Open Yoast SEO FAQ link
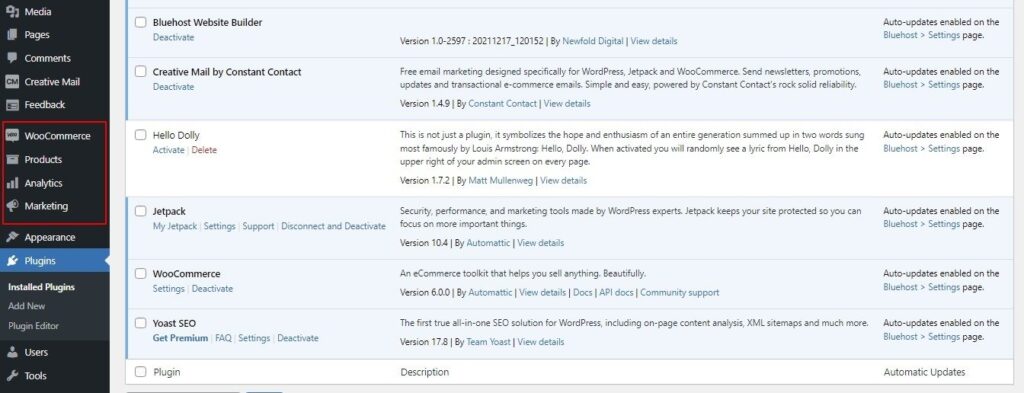Screen dimensions: 1024x393 [x=223, y=338]
